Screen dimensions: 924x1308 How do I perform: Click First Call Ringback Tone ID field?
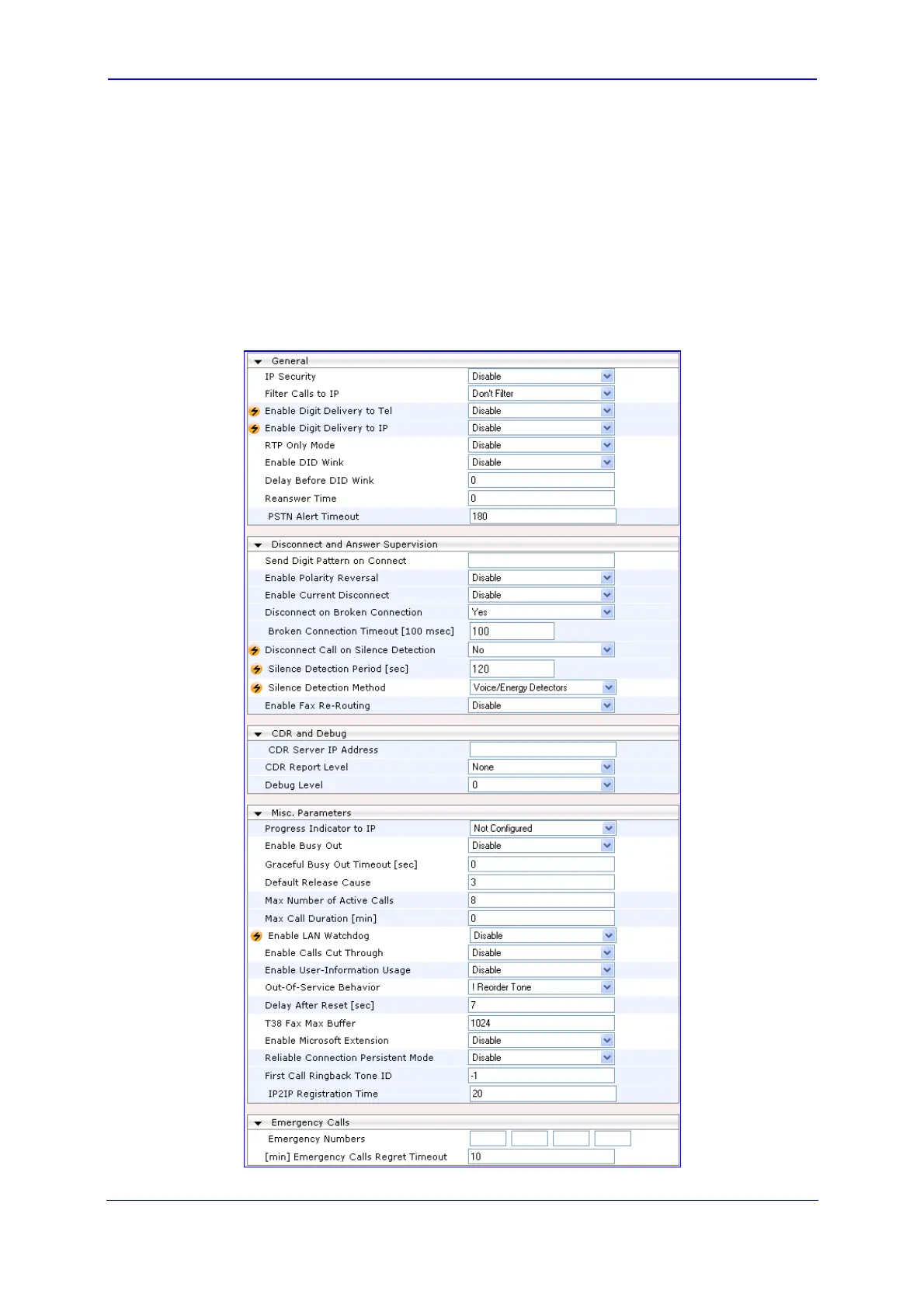pos(541,1076)
